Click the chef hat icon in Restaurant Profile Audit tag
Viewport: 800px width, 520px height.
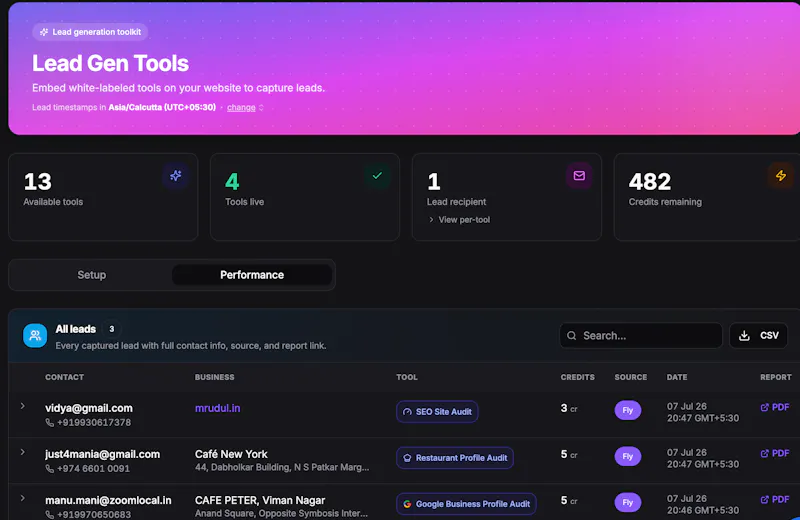click(x=407, y=458)
